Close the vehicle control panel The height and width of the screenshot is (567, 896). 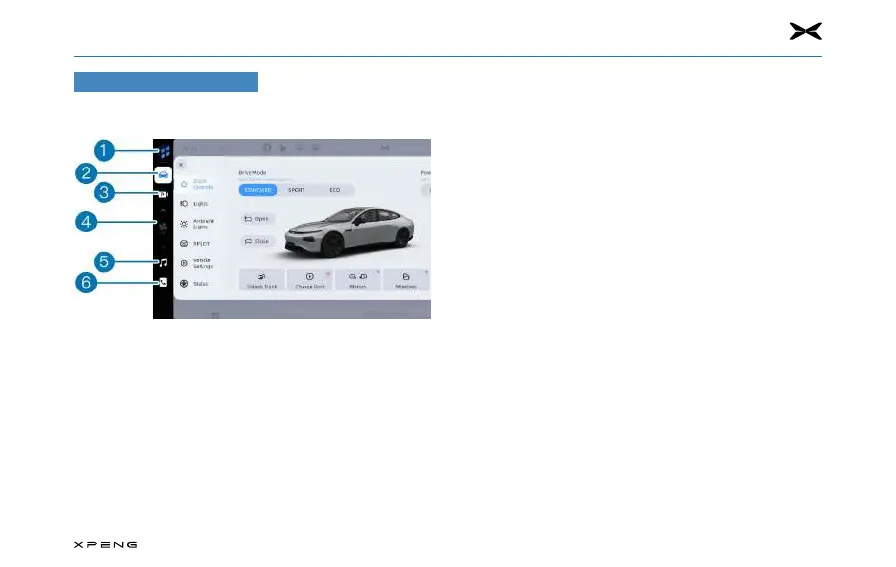(x=181, y=165)
